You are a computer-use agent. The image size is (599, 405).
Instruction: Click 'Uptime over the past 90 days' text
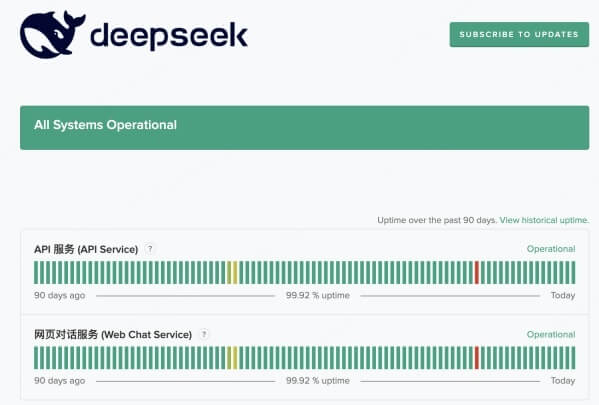pos(437,220)
